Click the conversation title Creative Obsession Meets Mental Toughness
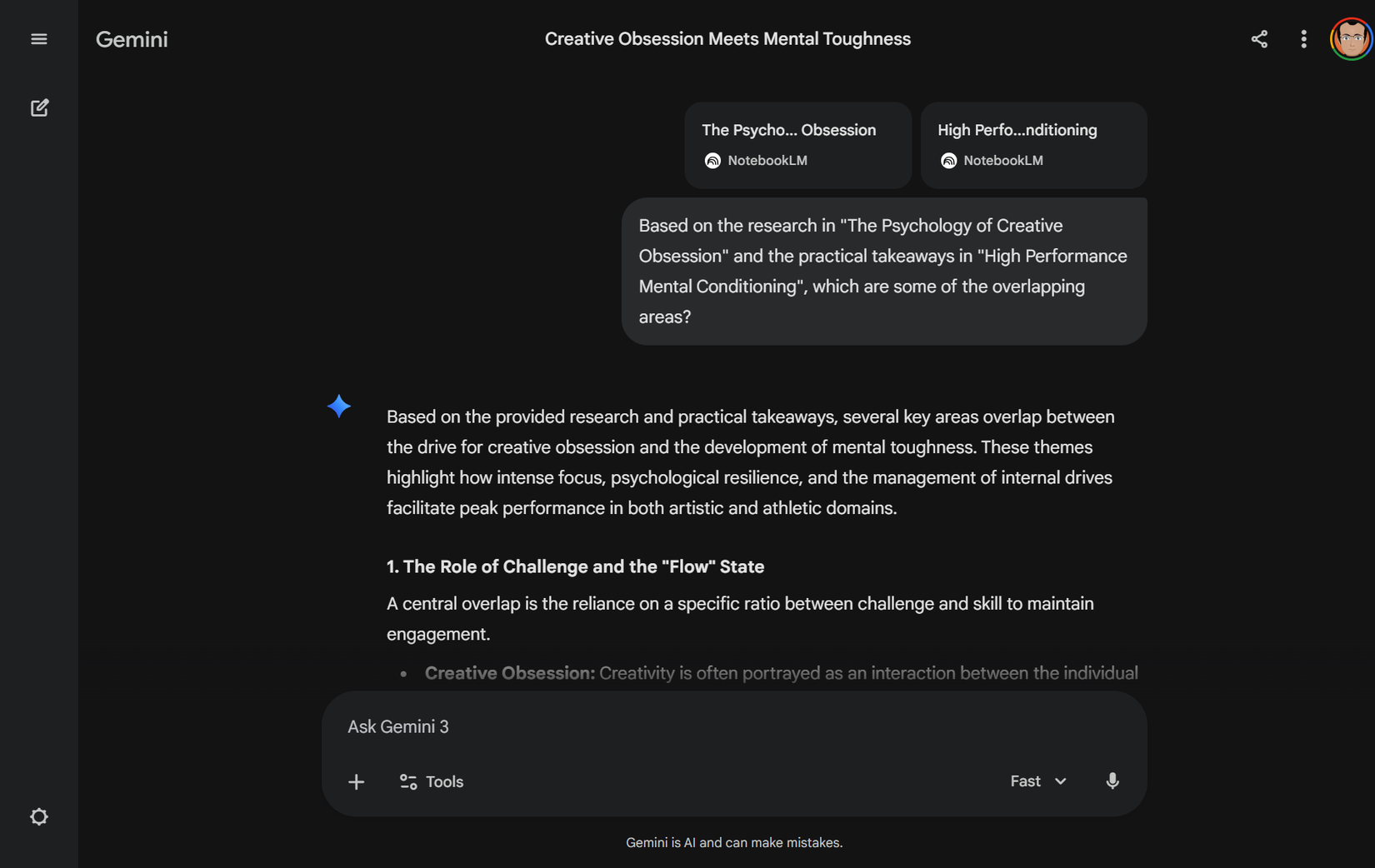1375x868 pixels. pos(727,39)
